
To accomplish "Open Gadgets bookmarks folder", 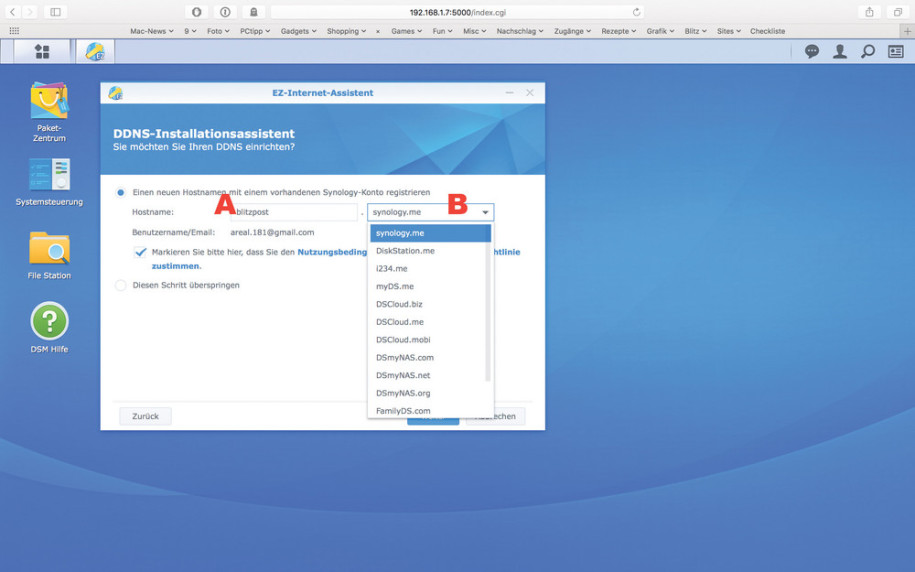I will tap(298, 31).
